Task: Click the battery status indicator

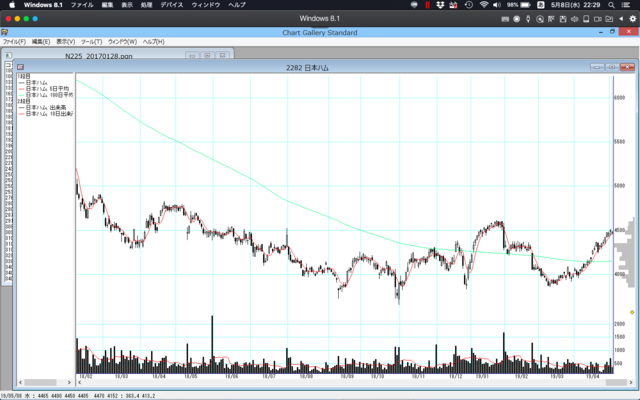Action: pos(519,5)
